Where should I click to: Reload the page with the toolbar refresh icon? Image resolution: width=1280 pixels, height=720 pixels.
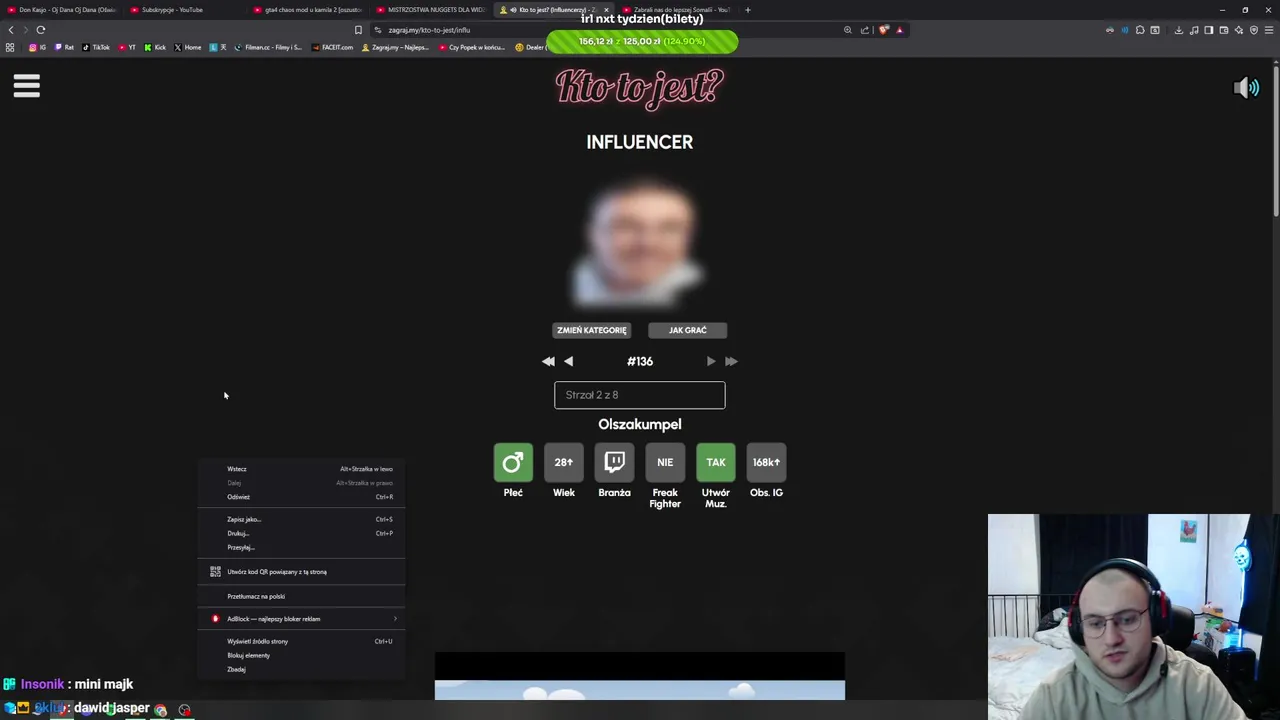click(41, 30)
